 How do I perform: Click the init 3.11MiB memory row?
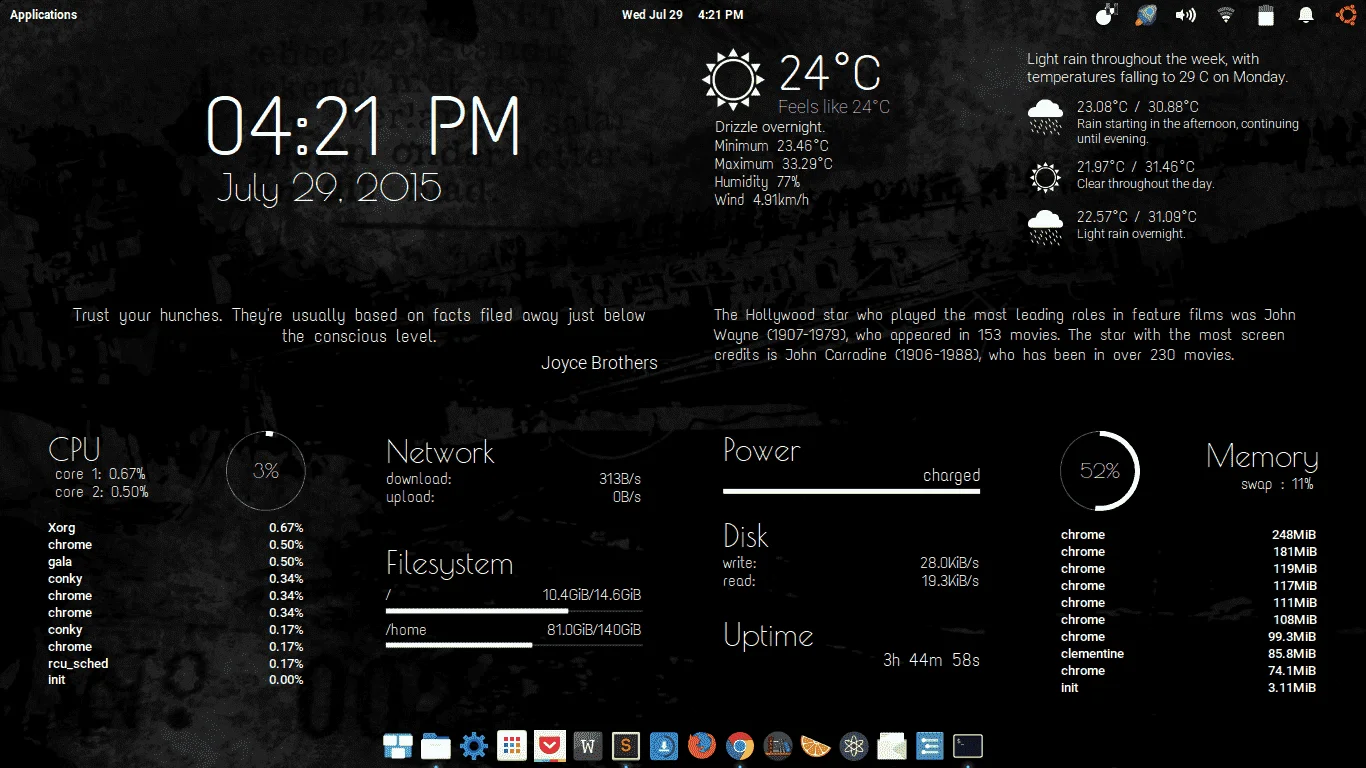[x=1189, y=688]
